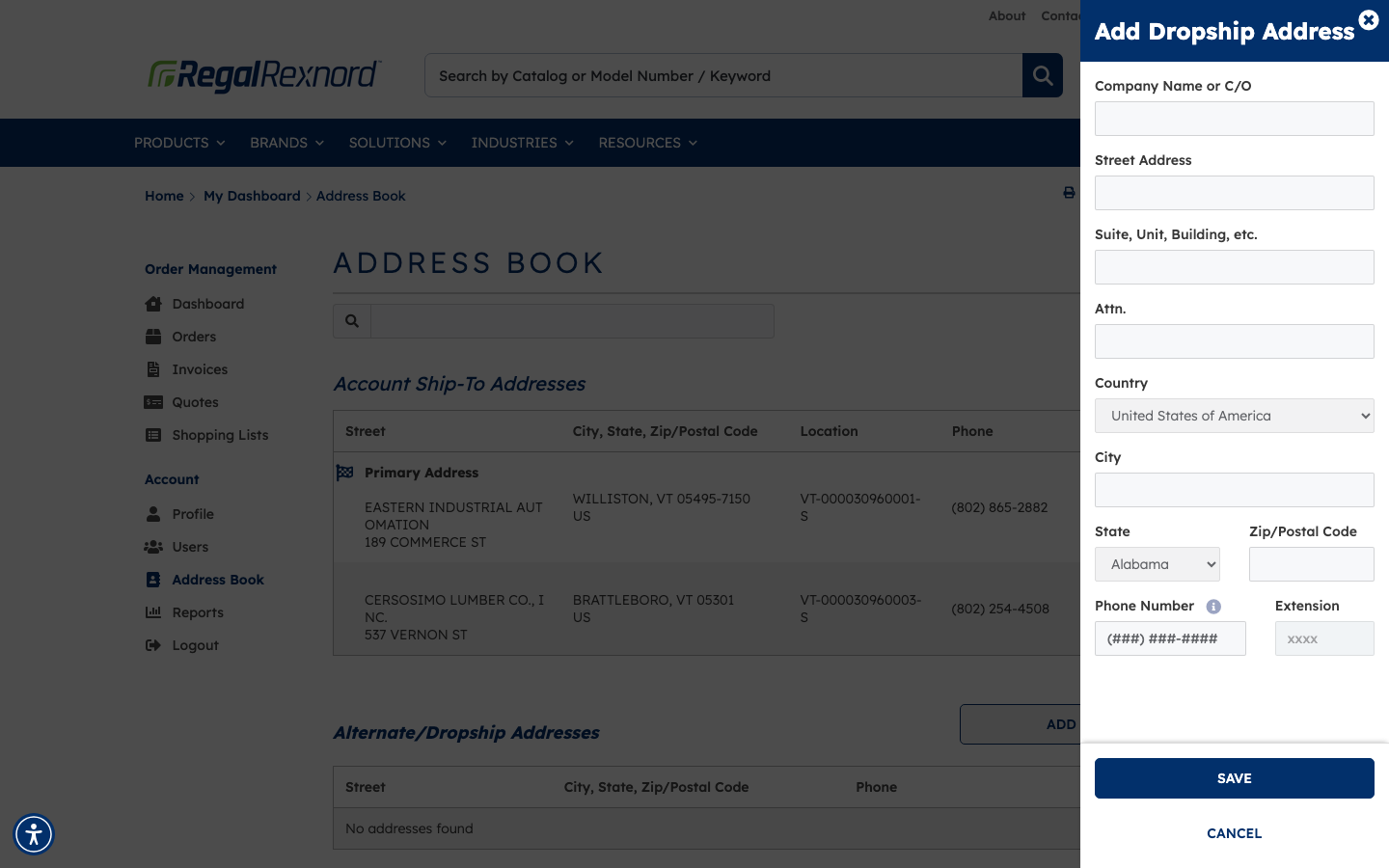Image resolution: width=1389 pixels, height=868 pixels.
Task: Expand the PRODUCTS menu
Action: tap(179, 143)
